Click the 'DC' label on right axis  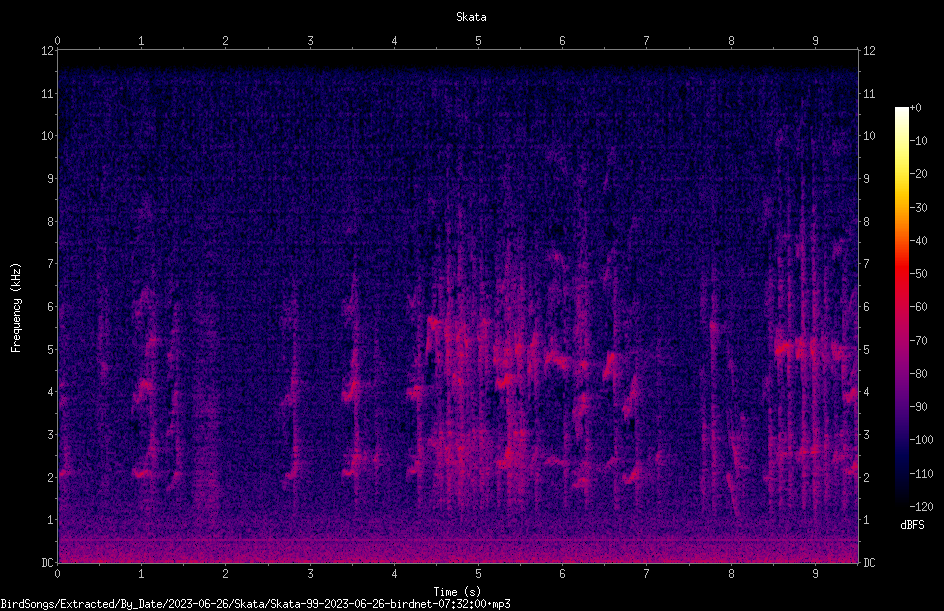coord(869,563)
